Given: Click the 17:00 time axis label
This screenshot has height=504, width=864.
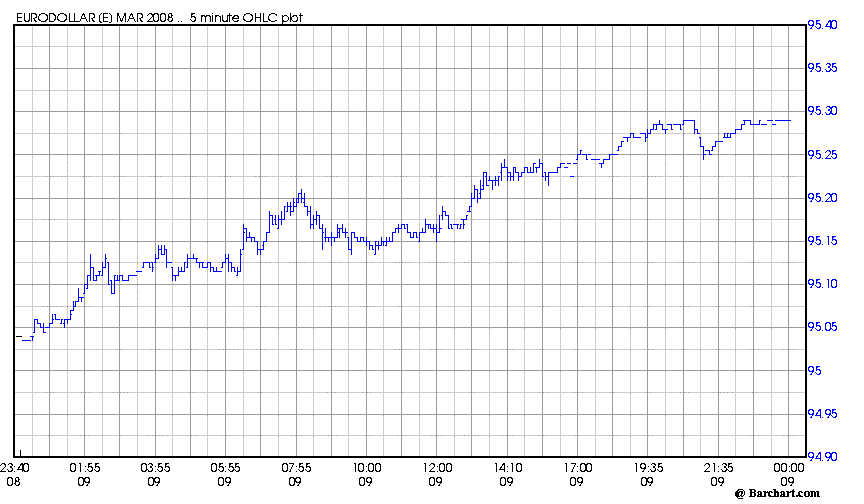Looking at the screenshot, I should [x=577, y=468].
